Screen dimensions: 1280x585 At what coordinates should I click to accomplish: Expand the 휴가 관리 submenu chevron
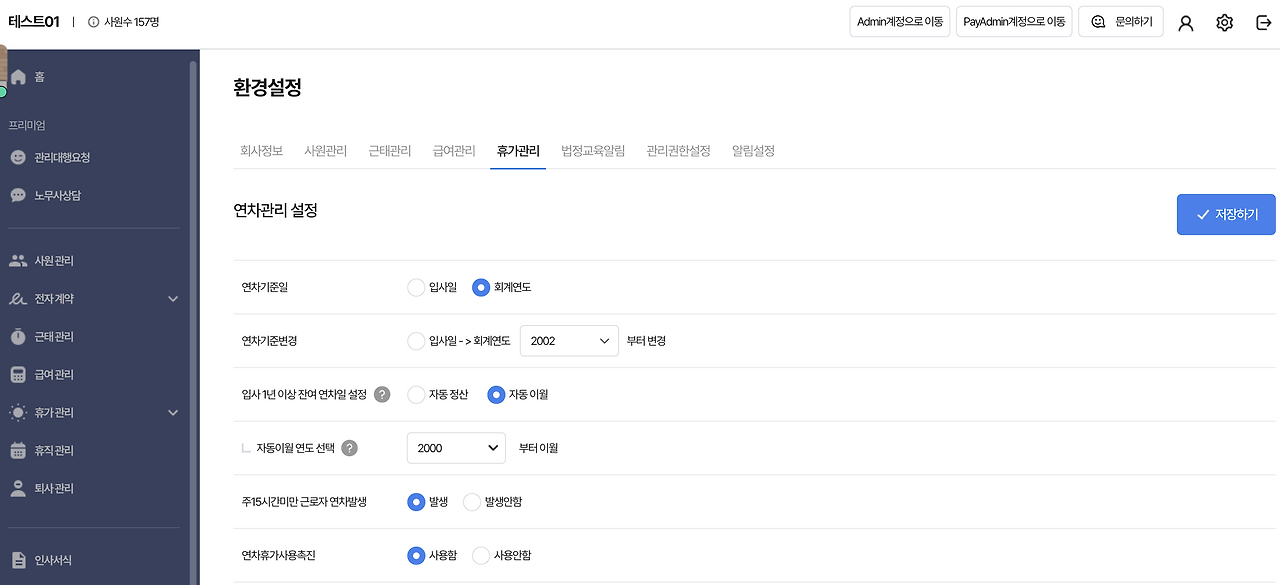(x=173, y=413)
